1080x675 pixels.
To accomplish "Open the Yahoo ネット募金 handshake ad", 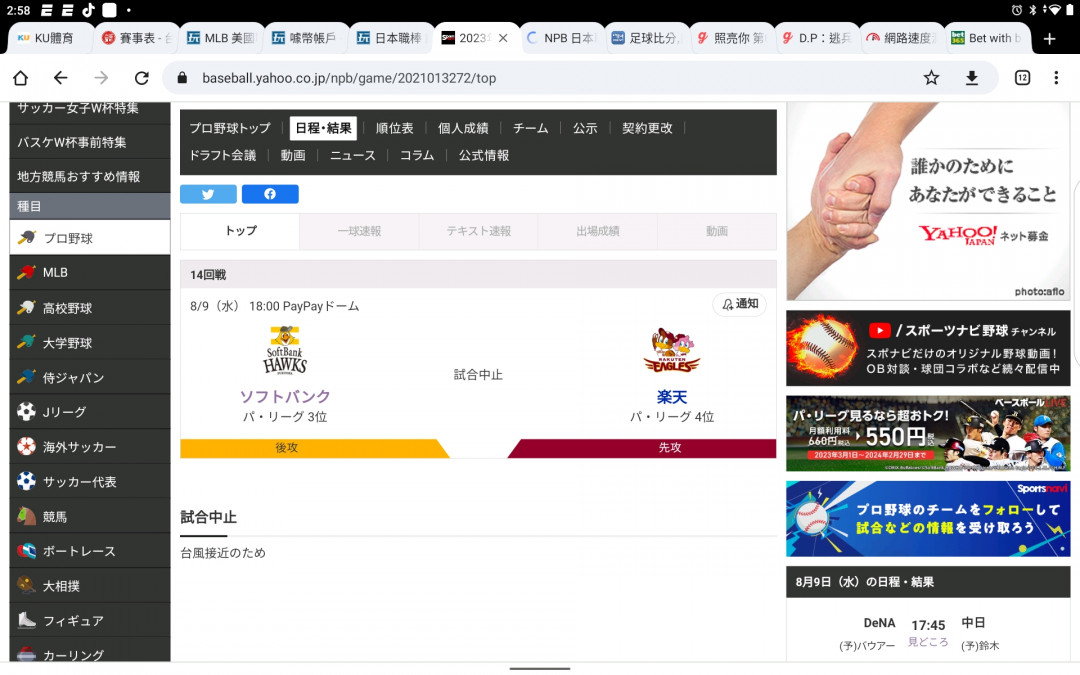I will 928,201.
